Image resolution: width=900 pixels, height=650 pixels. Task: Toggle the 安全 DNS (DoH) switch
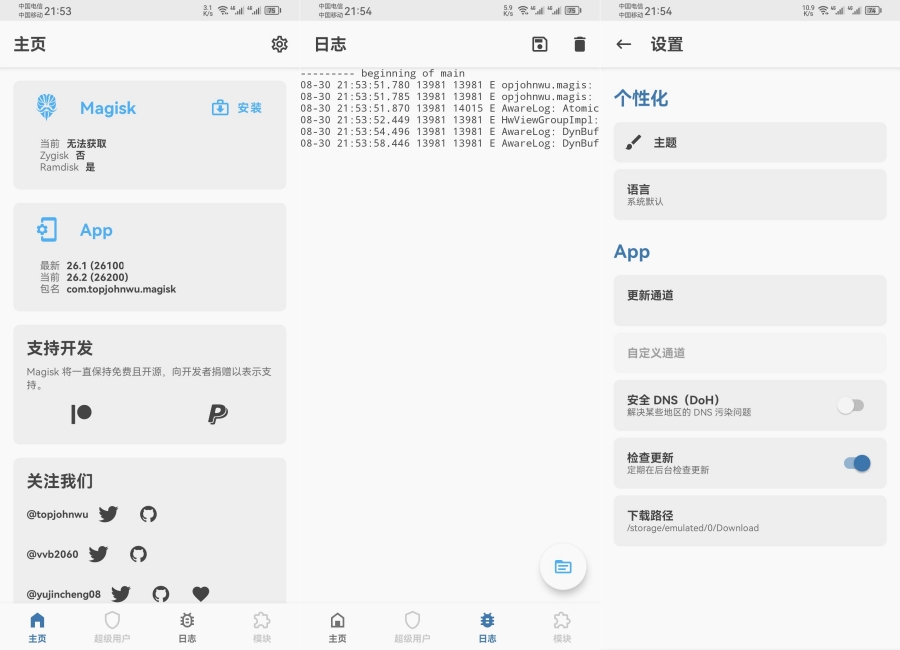pyautogui.click(x=851, y=405)
